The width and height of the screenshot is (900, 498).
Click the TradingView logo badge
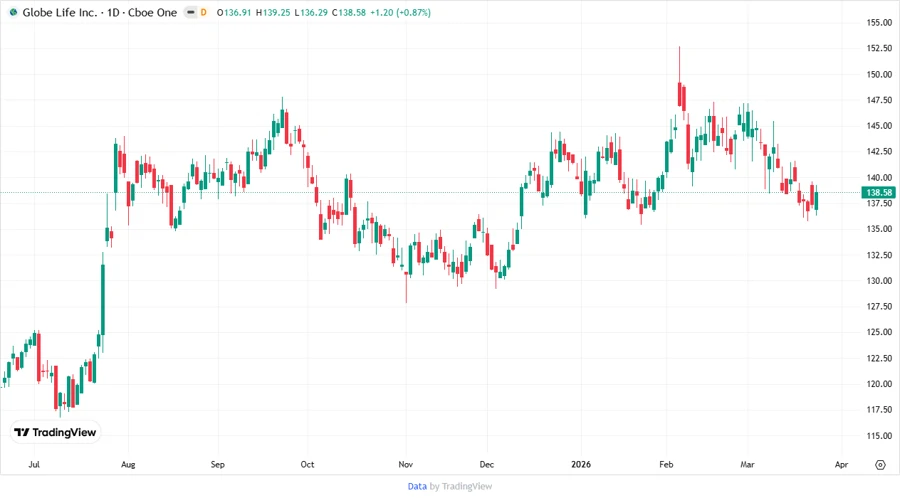pos(55,433)
